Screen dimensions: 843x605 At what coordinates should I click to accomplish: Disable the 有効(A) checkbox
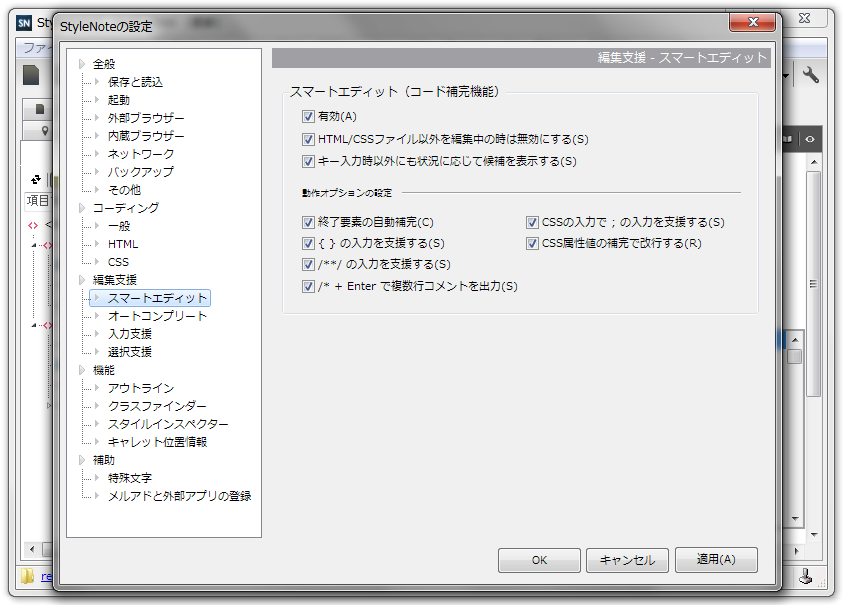[309, 116]
